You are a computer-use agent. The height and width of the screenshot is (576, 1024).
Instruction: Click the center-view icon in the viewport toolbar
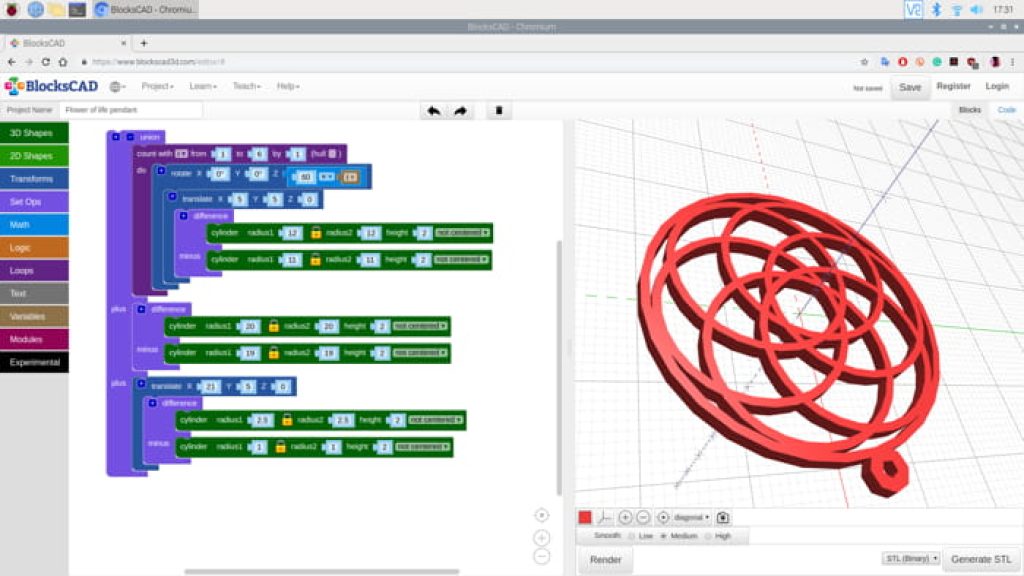(x=663, y=517)
